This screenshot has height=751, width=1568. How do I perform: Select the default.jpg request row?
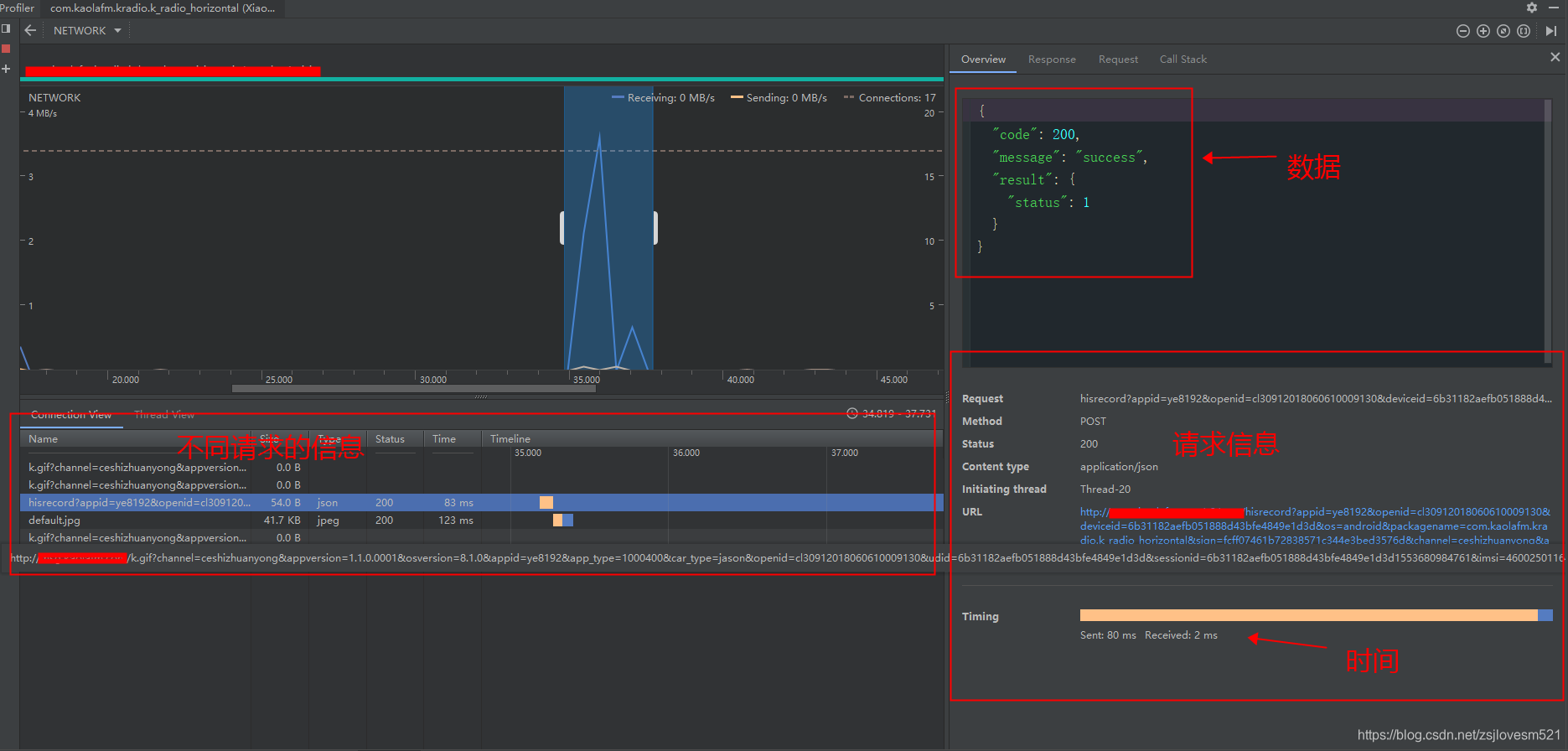click(482, 521)
